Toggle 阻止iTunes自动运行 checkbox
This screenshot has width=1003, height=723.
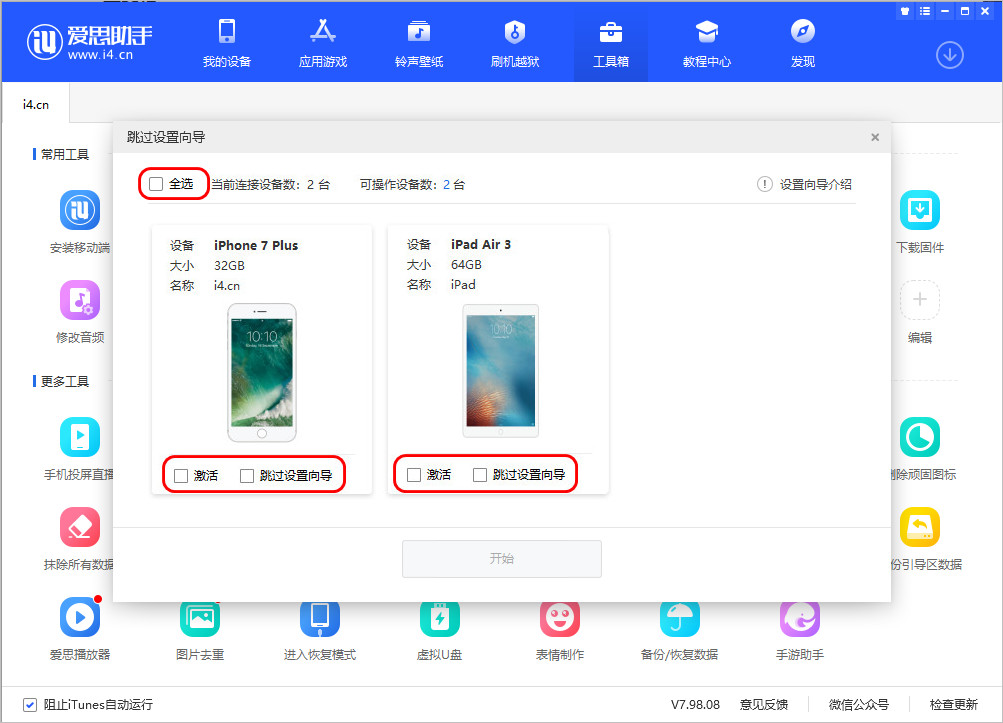pos(29,704)
